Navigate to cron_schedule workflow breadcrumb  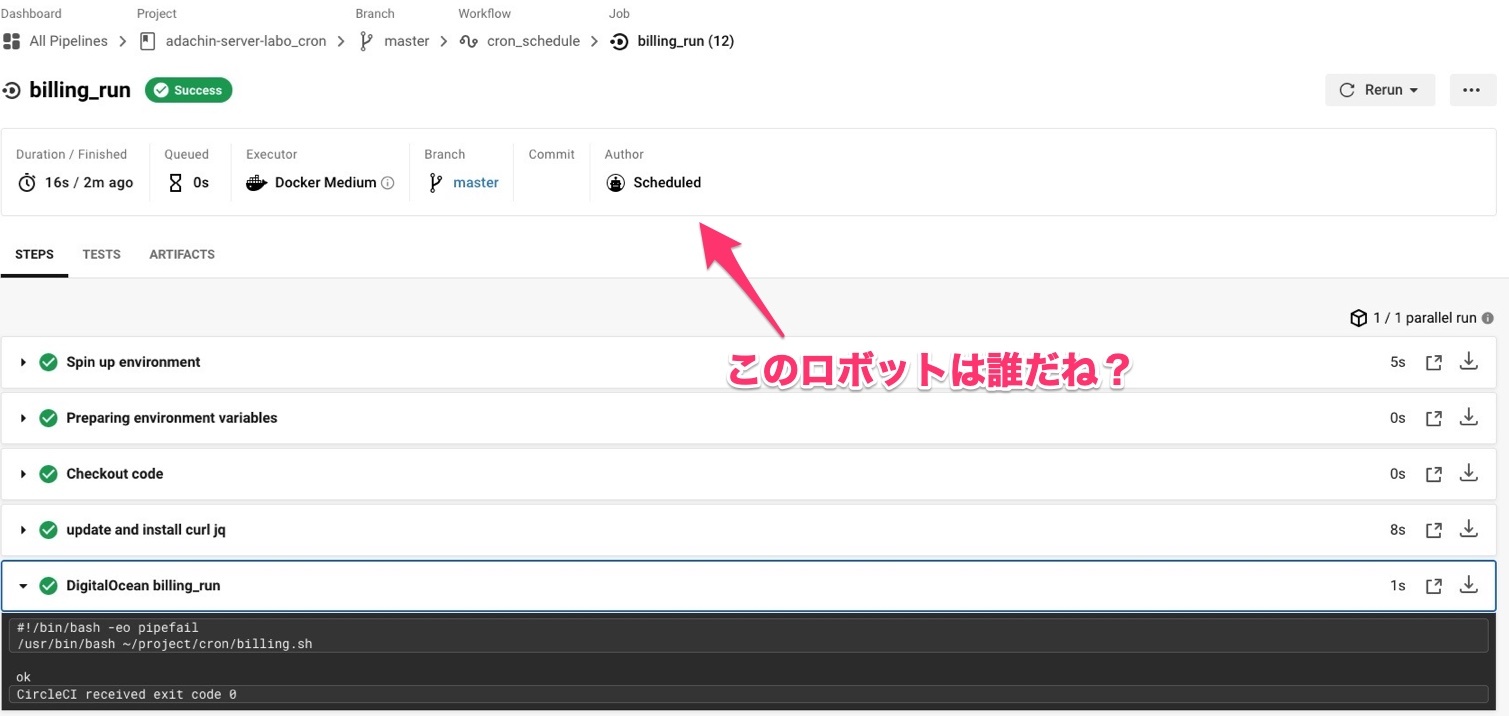coord(533,41)
